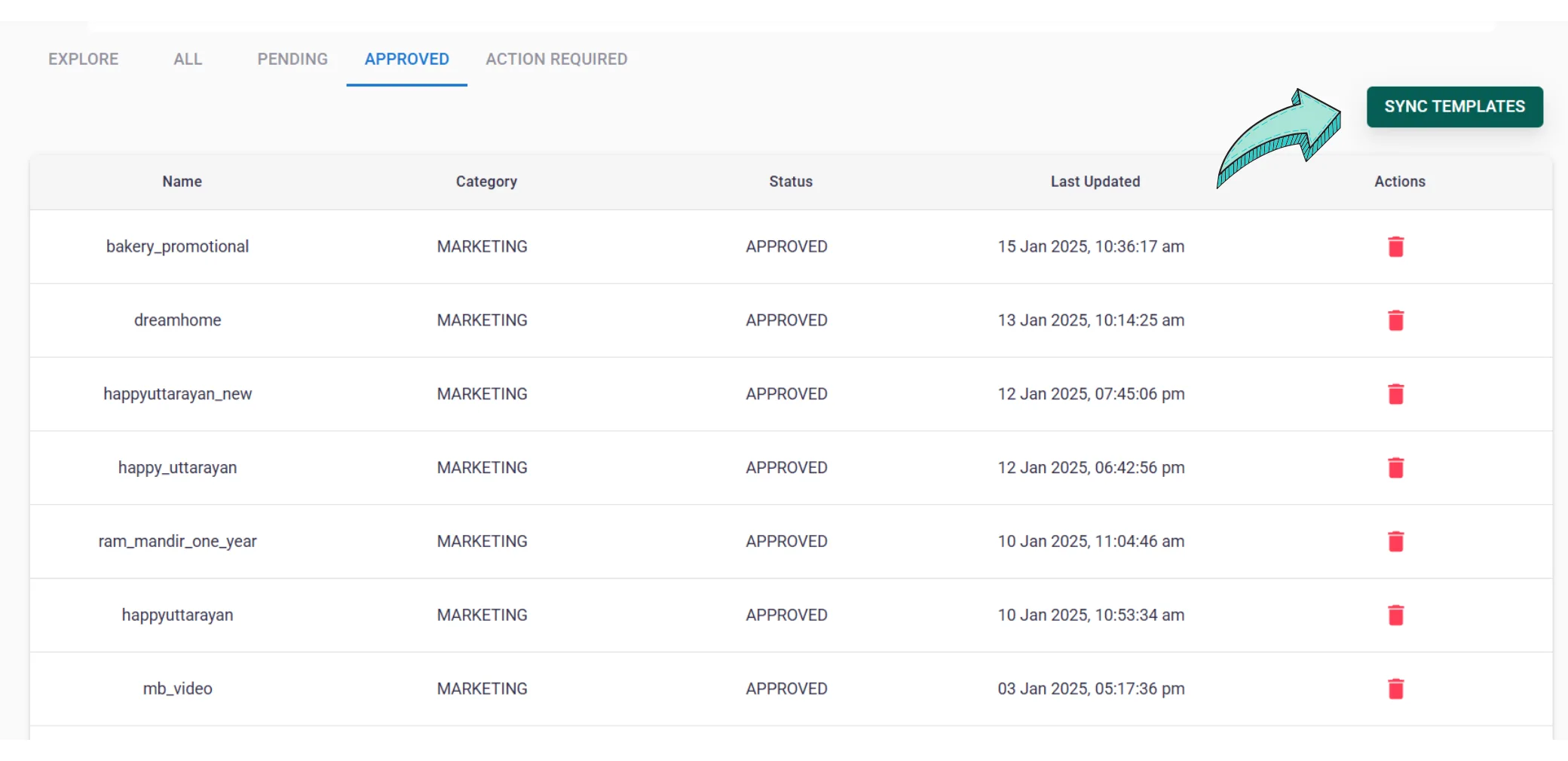Click APPROVED status in ram_mandir_one_year row

pos(787,541)
